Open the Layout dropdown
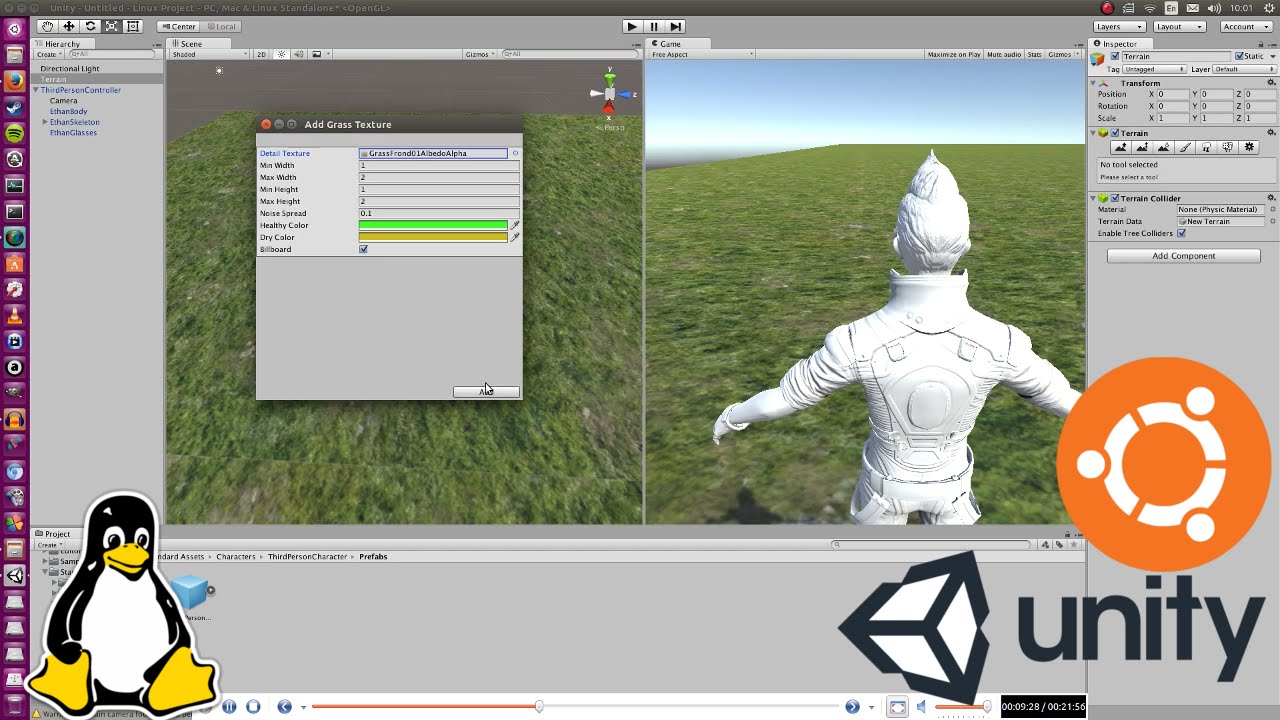This screenshot has width=1280, height=720. [x=1179, y=26]
